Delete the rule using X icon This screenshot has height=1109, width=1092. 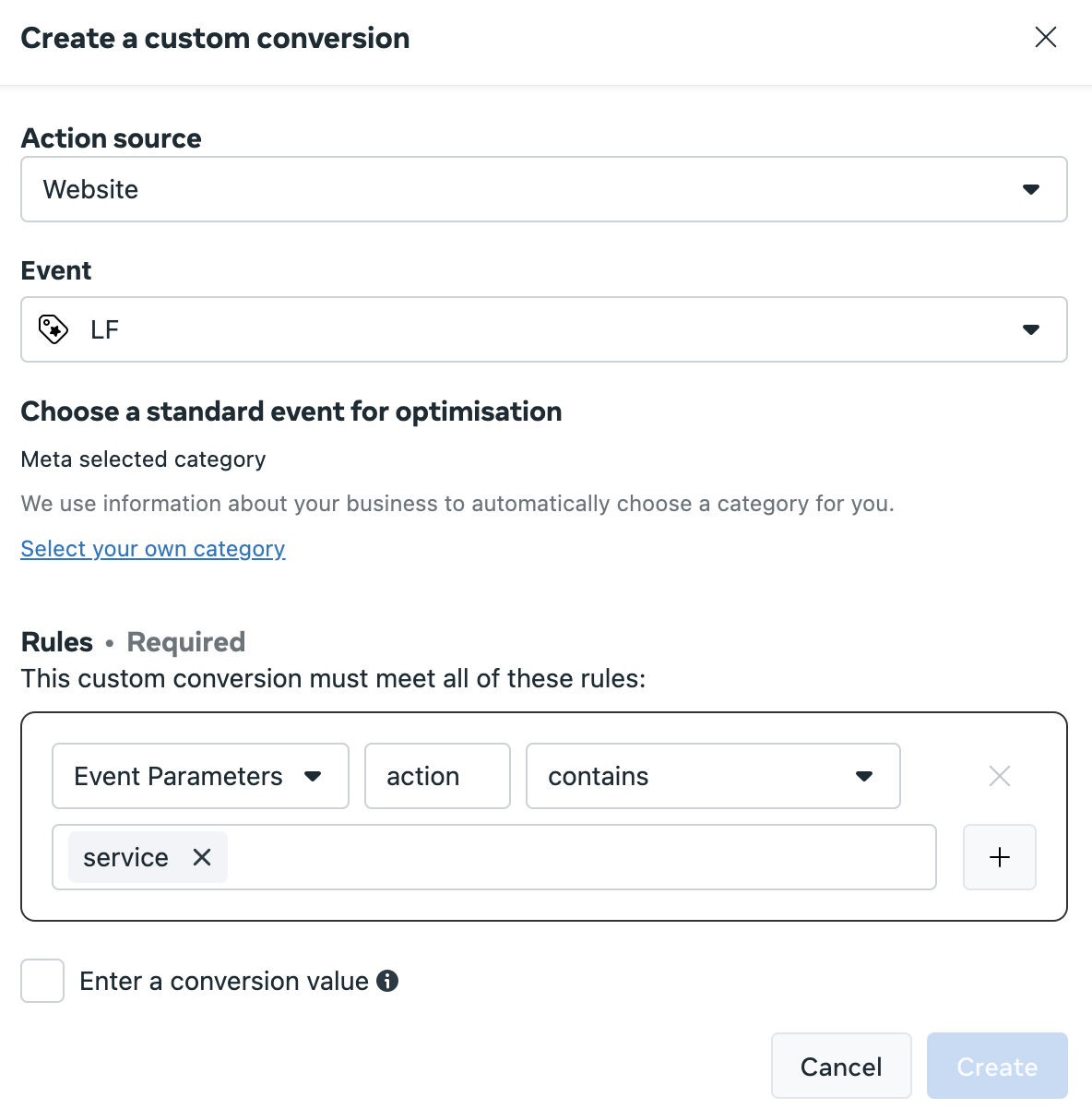coord(1000,776)
